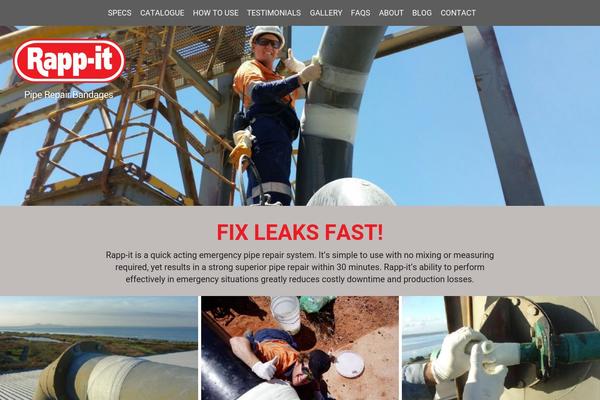Screen dimensions: 600x400
Task: Go to the CATALOGUE page
Action: (x=162, y=13)
